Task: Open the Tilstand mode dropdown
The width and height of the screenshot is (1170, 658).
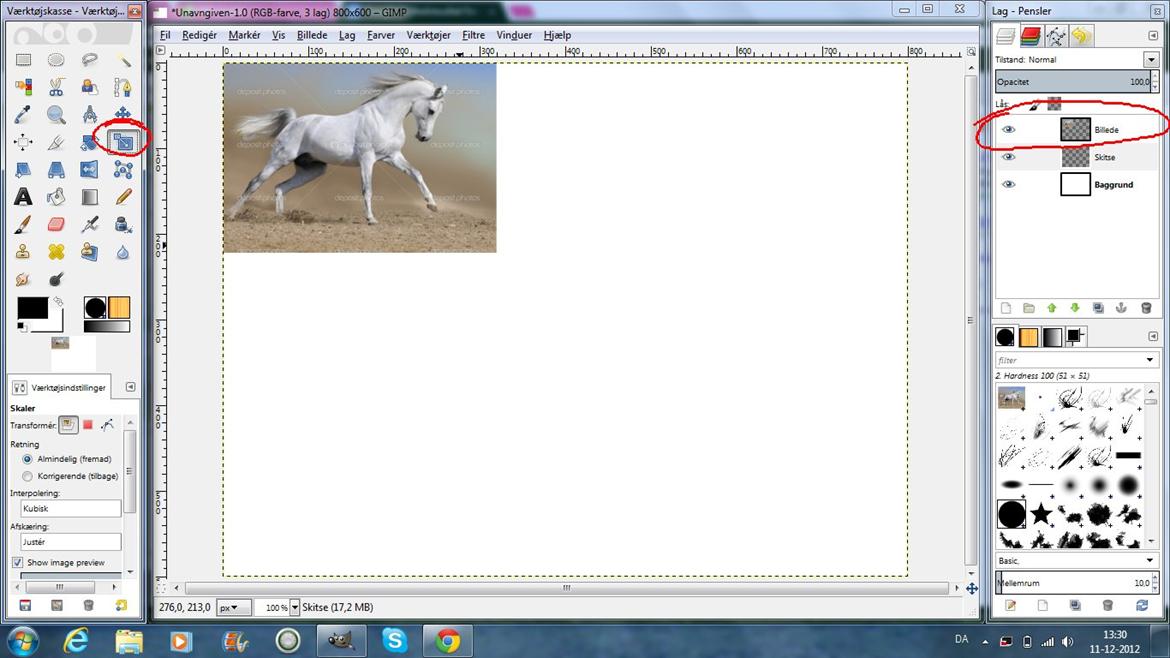Action: click(1150, 59)
